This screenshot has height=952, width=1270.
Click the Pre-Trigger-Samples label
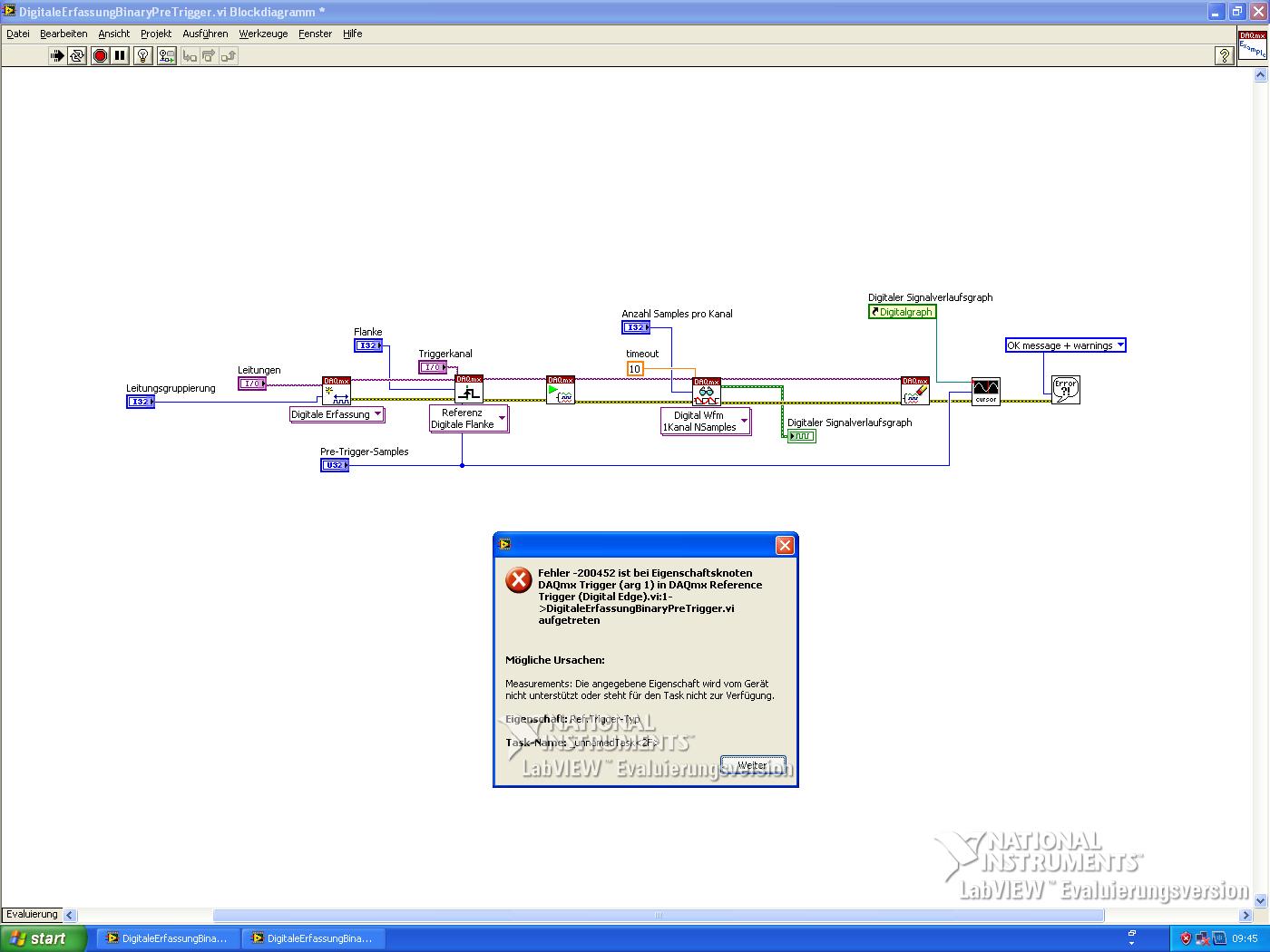coord(365,452)
